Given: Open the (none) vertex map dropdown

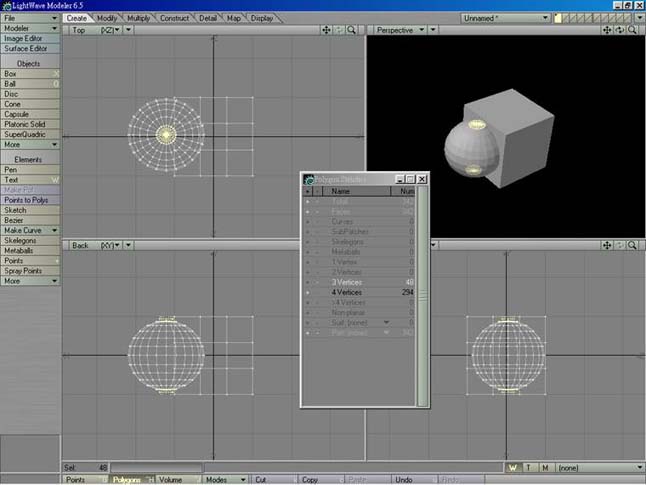Looking at the screenshot, I should [600, 468].
